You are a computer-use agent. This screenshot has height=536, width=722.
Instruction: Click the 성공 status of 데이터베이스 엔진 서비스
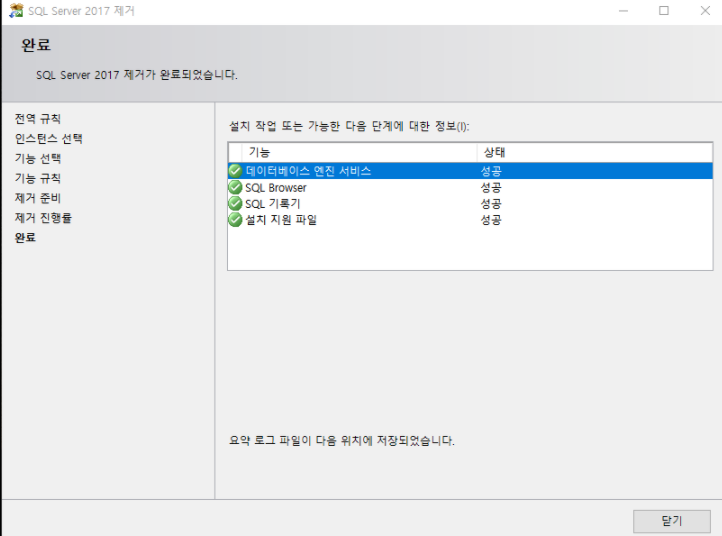(491, 171)
